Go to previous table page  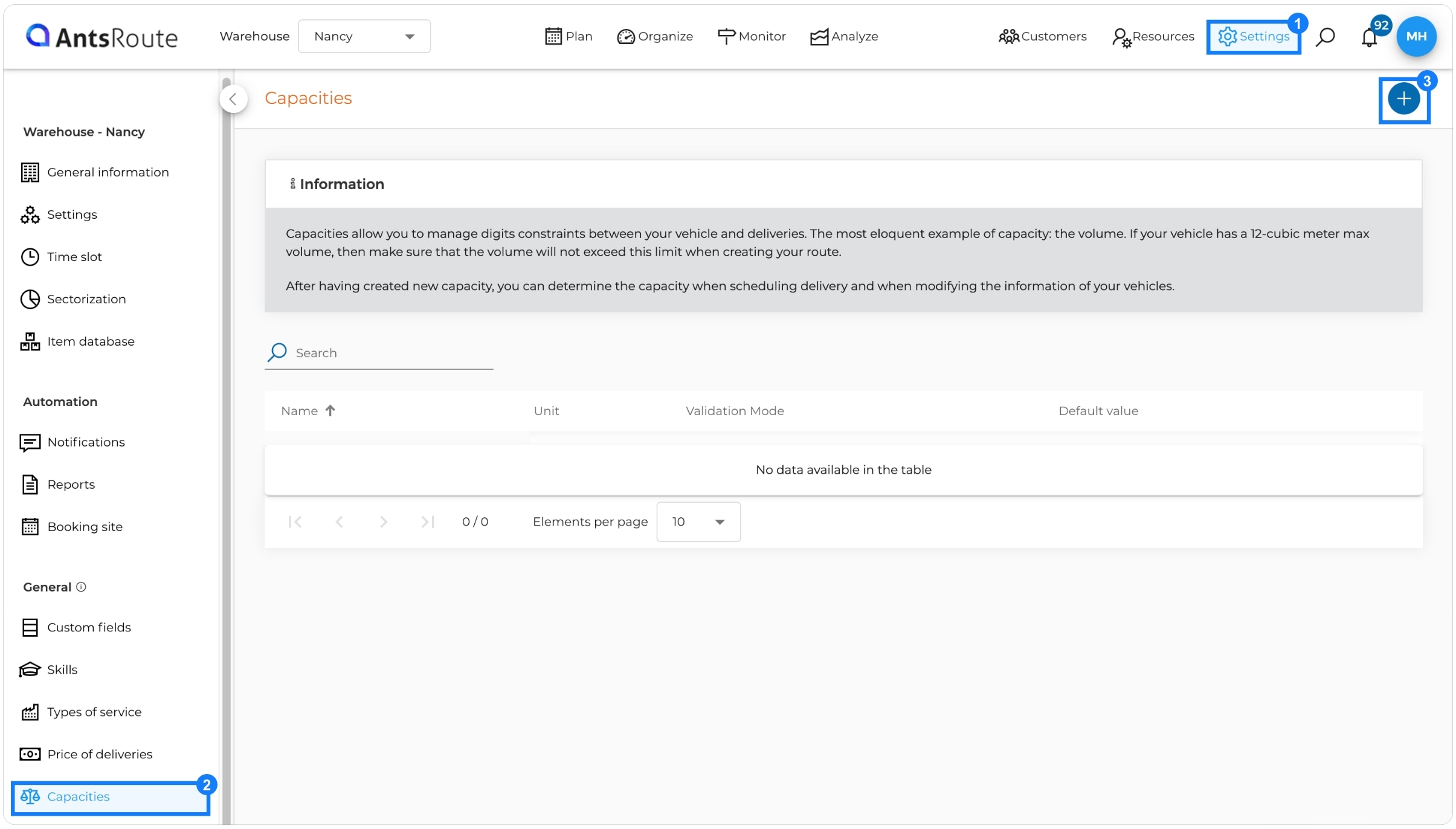pos(340,521)
